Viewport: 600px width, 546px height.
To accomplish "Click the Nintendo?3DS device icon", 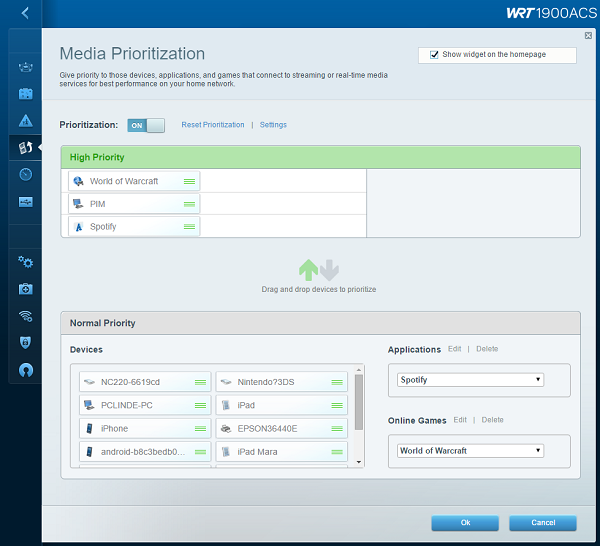I will [226, 382].
